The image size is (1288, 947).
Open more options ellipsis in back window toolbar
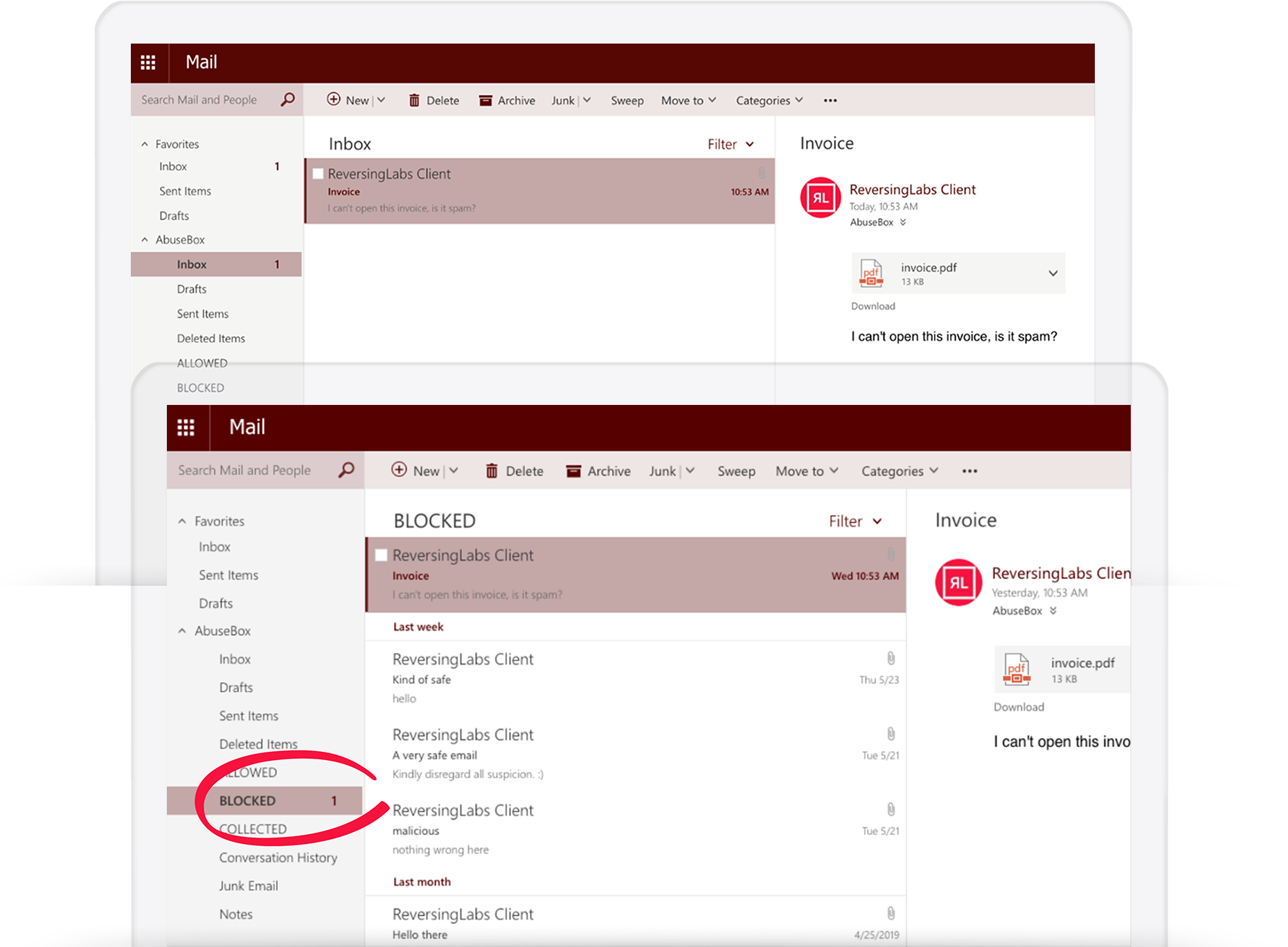tap(830, 100)
